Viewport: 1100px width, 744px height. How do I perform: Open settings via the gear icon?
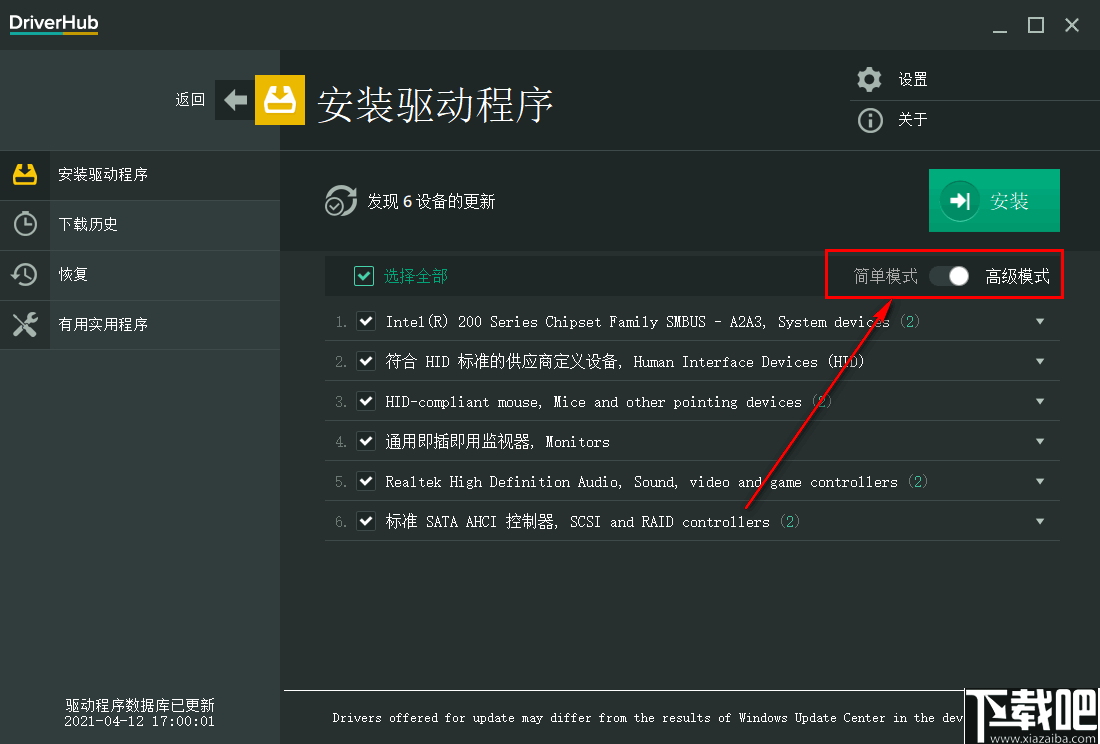coord(869,79)
